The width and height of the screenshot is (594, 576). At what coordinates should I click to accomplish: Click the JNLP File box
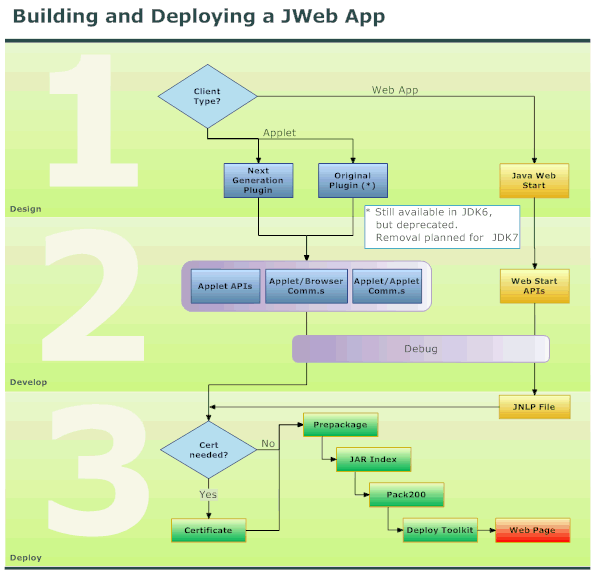535,407
